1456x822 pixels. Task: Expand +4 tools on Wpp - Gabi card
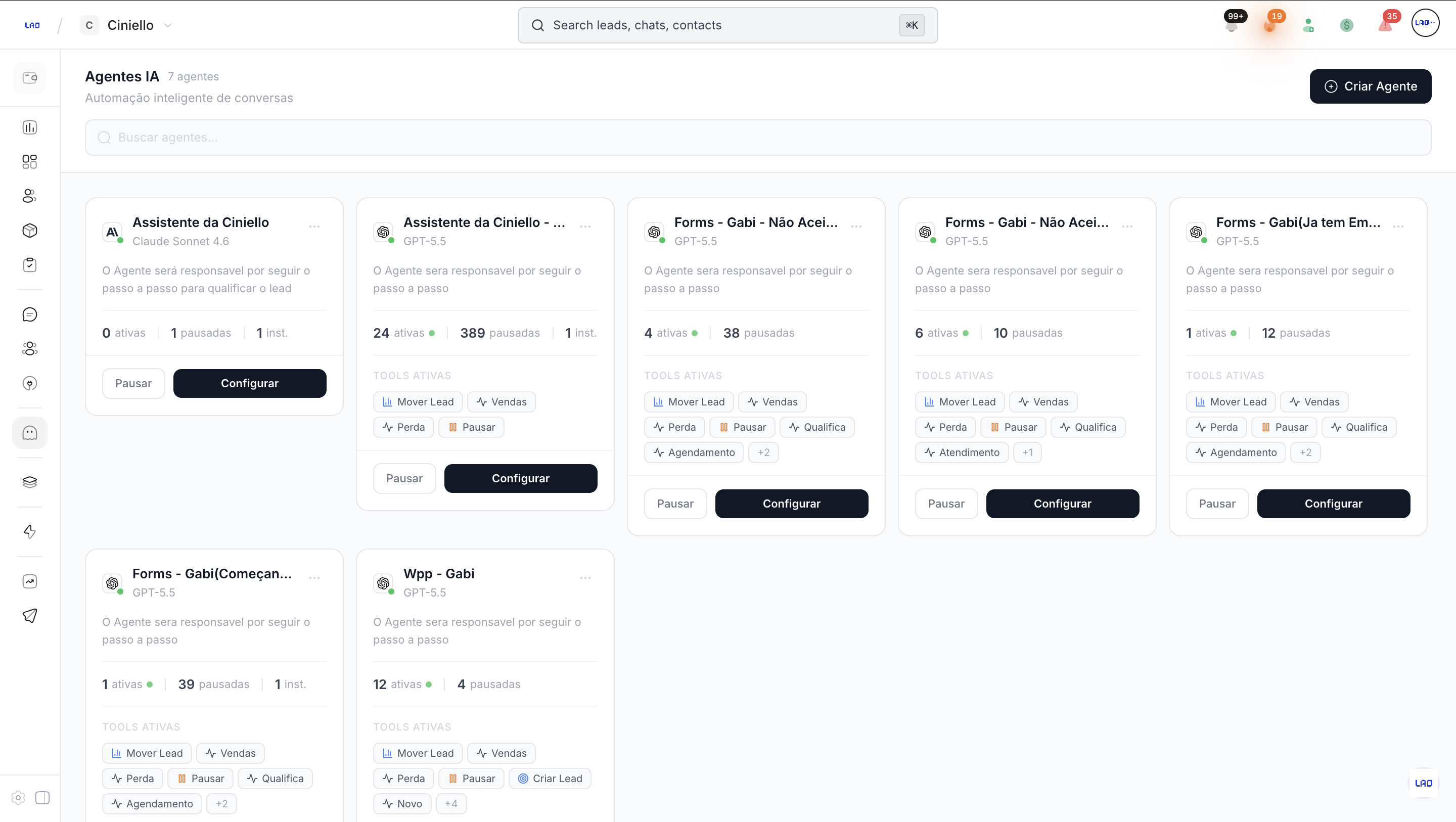pos(451,803)
